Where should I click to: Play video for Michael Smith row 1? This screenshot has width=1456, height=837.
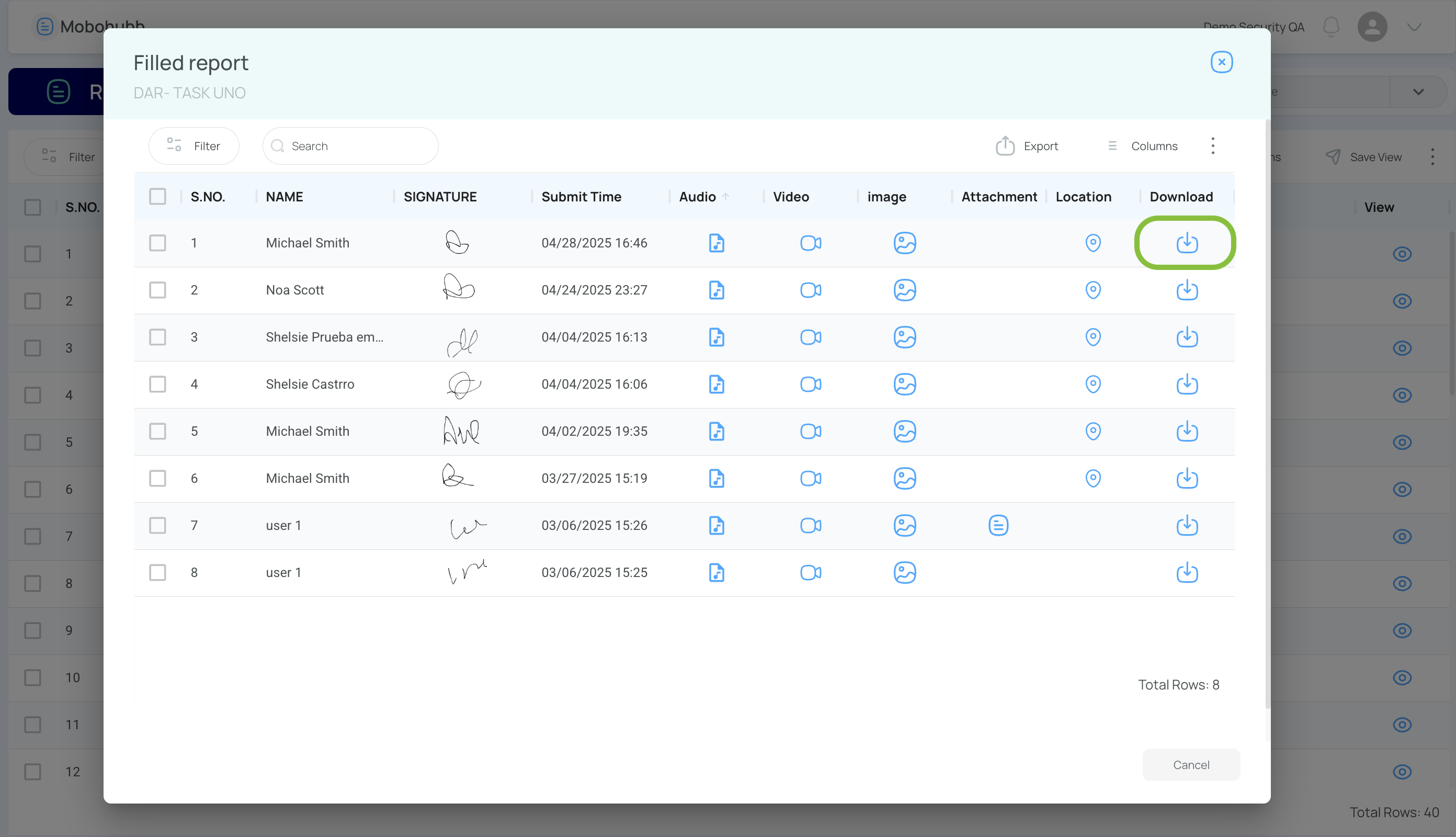pos(810,243)
